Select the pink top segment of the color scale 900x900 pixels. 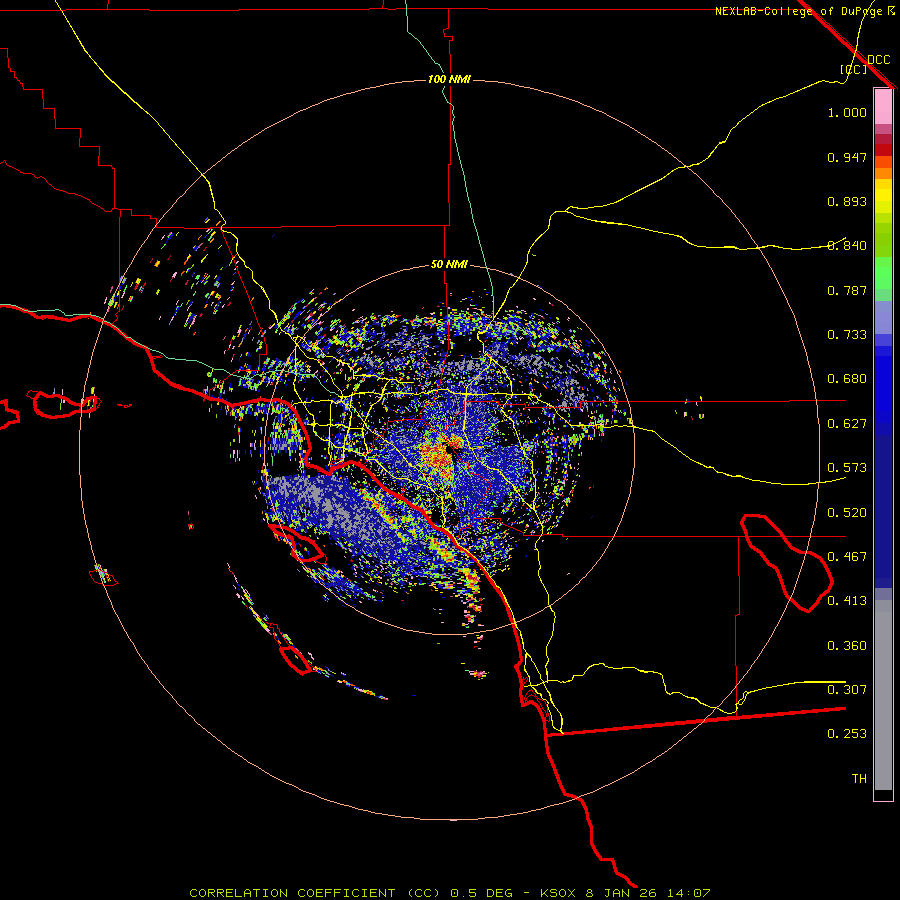(883, 107)
